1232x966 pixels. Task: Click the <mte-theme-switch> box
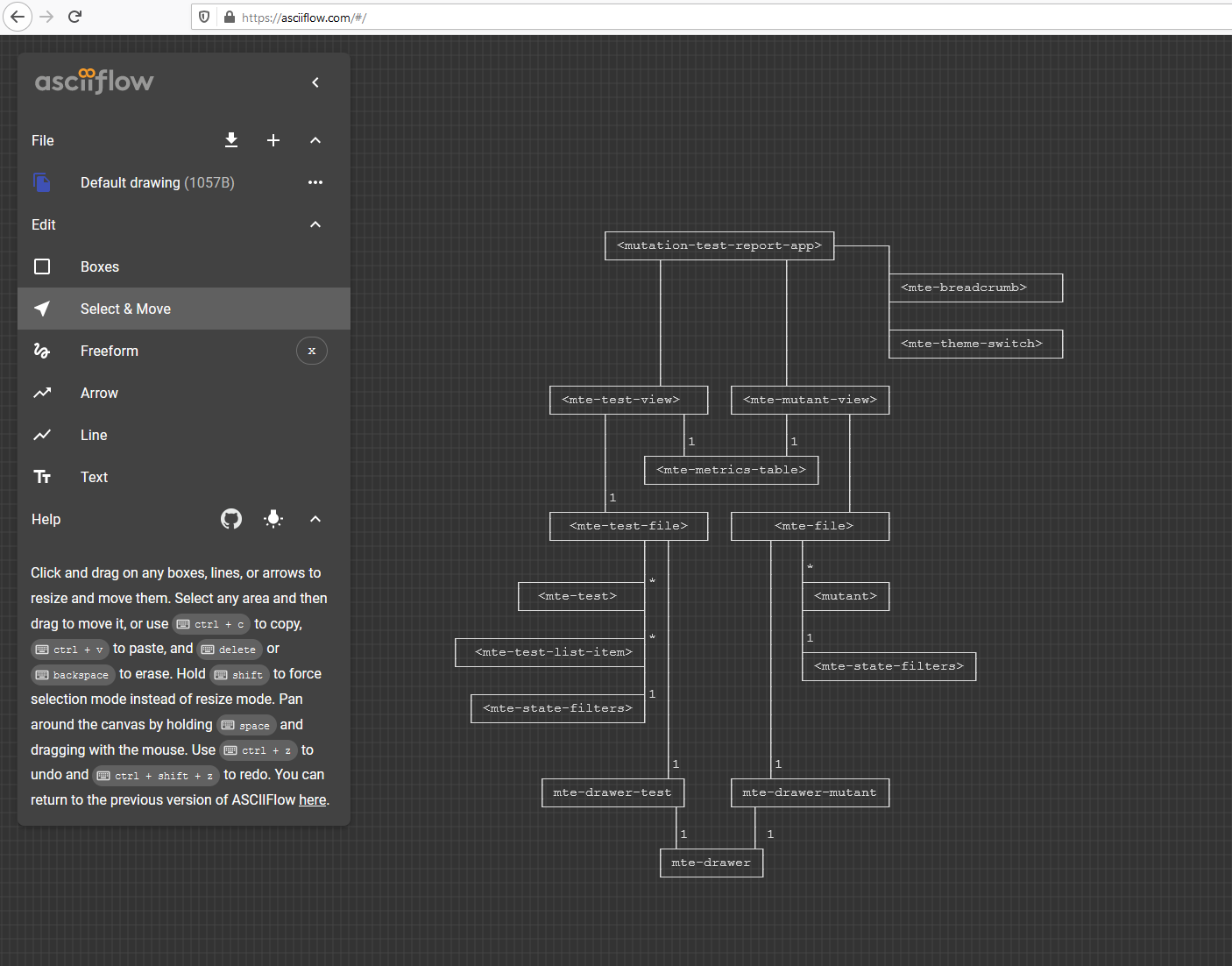pos(976,344)
